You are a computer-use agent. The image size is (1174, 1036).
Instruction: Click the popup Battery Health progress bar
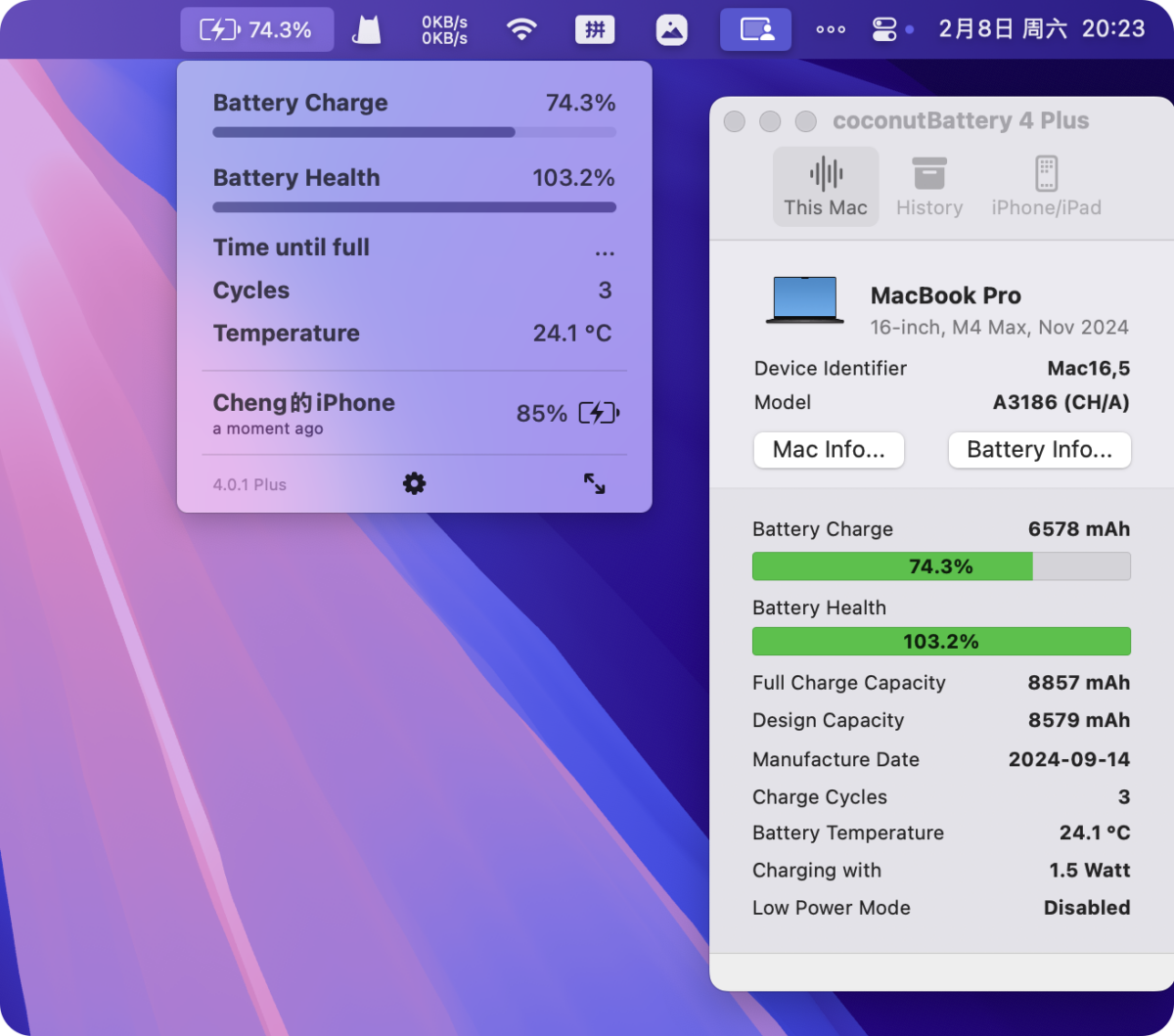(415, 207)
